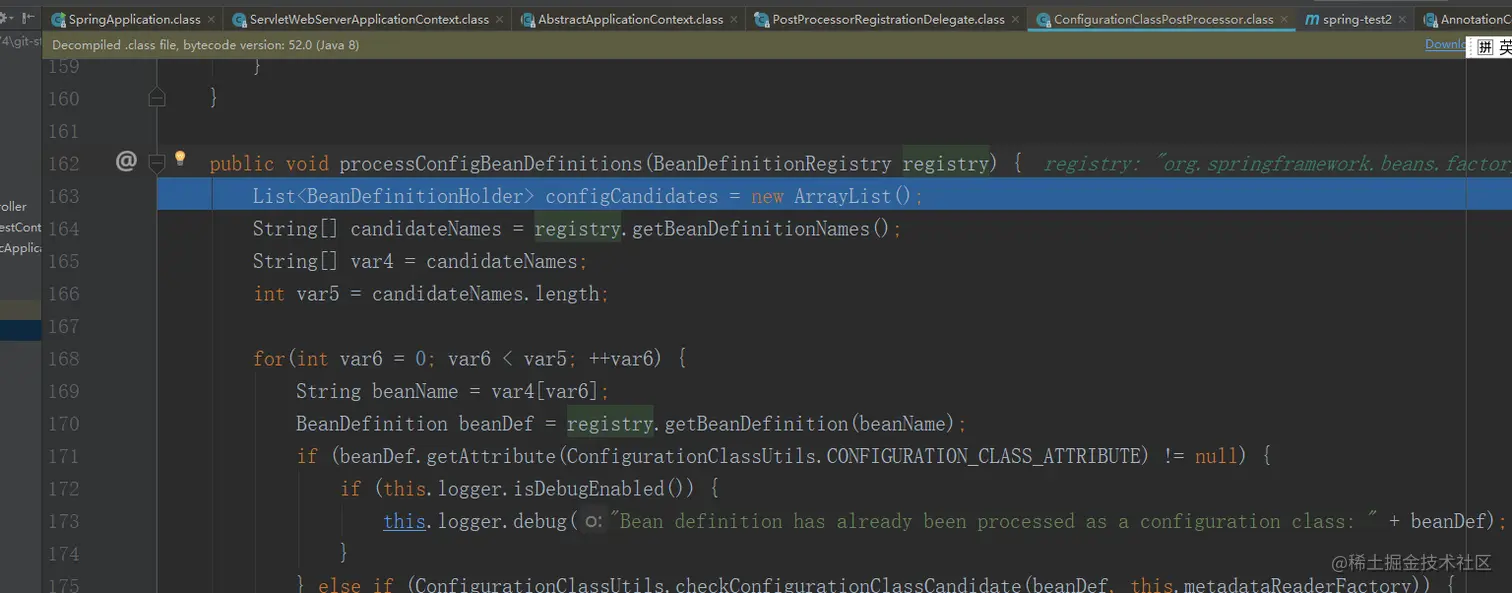Screen dimensions: 1512x593
Task: Click the spring-test2 Maven m icon
Action: tap(1311, 19)
